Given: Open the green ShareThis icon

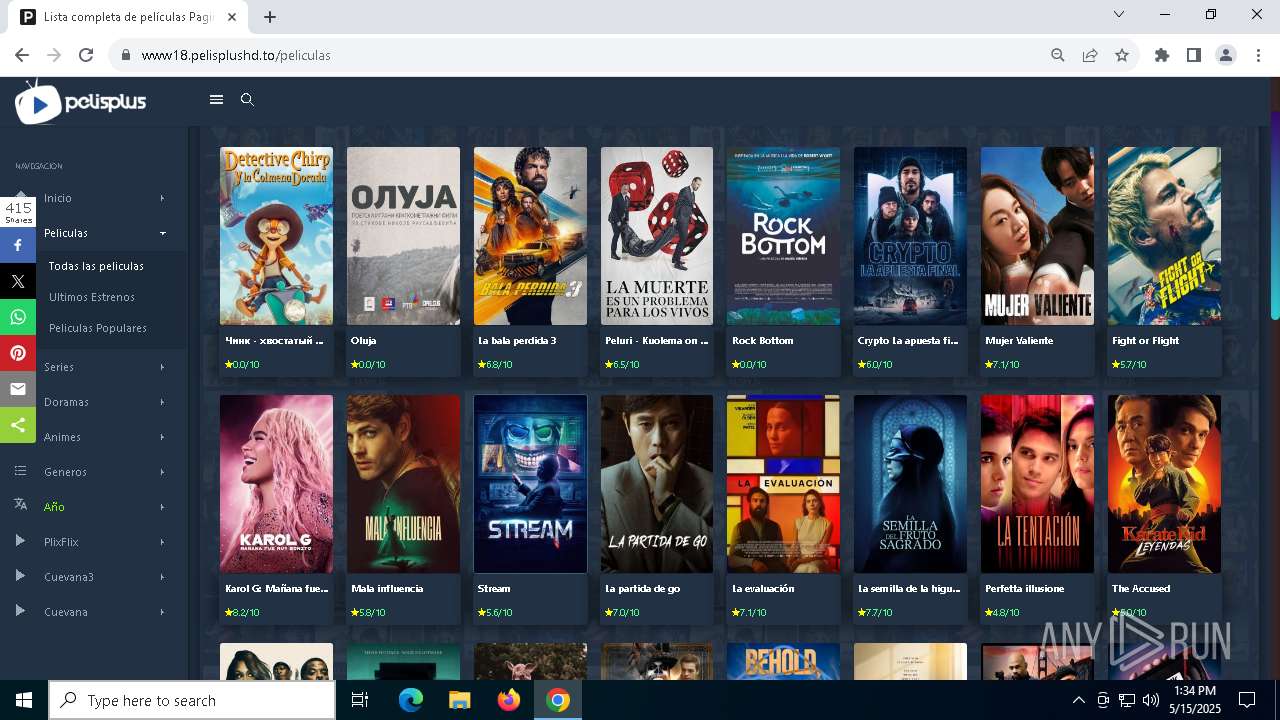Looking at the screenshot, I should tap(17, 425).
